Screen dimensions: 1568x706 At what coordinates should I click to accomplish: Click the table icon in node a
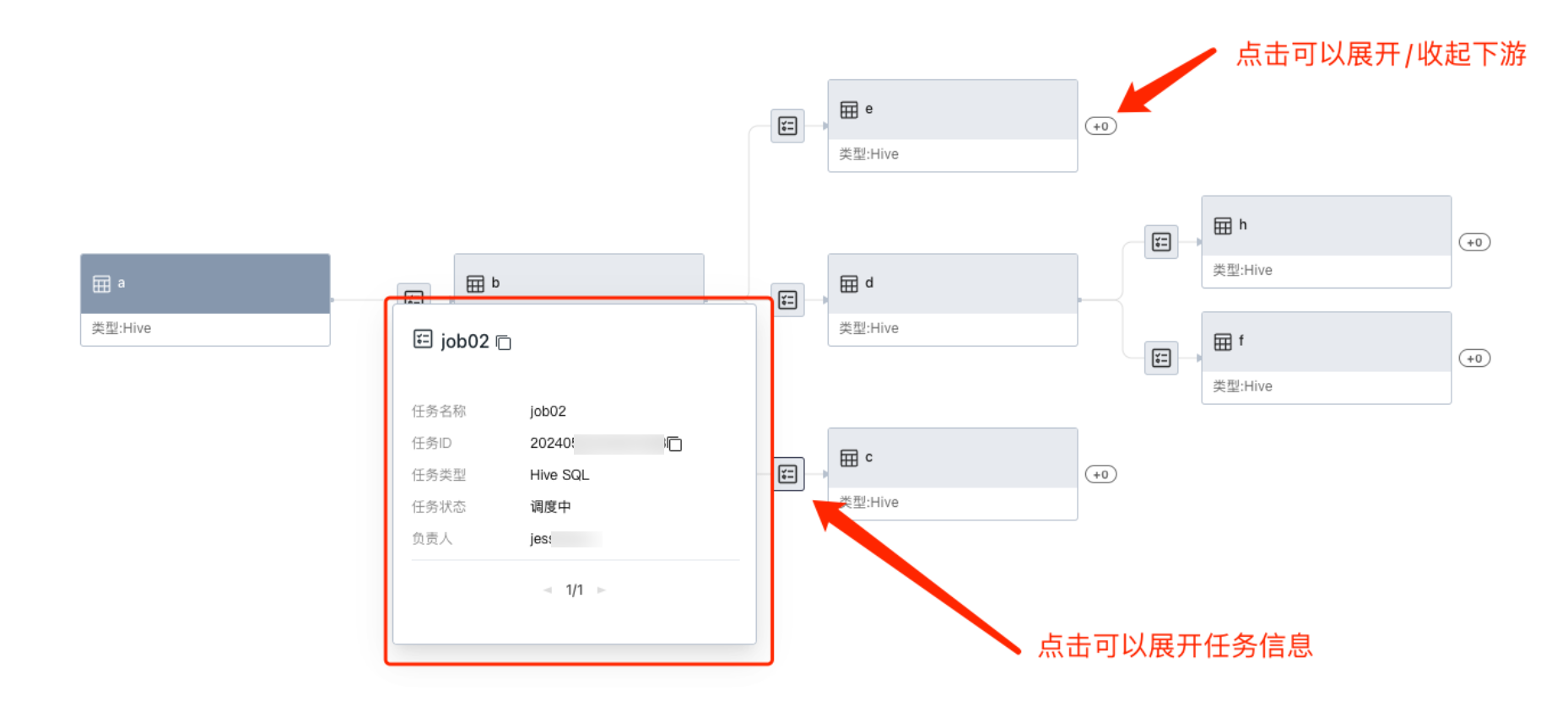click(101, 284)
